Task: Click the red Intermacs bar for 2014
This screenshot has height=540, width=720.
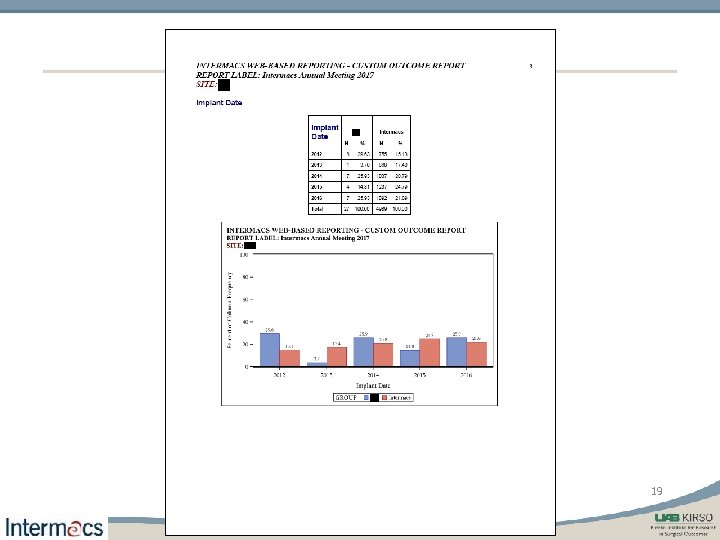Action: coord(383,355)
